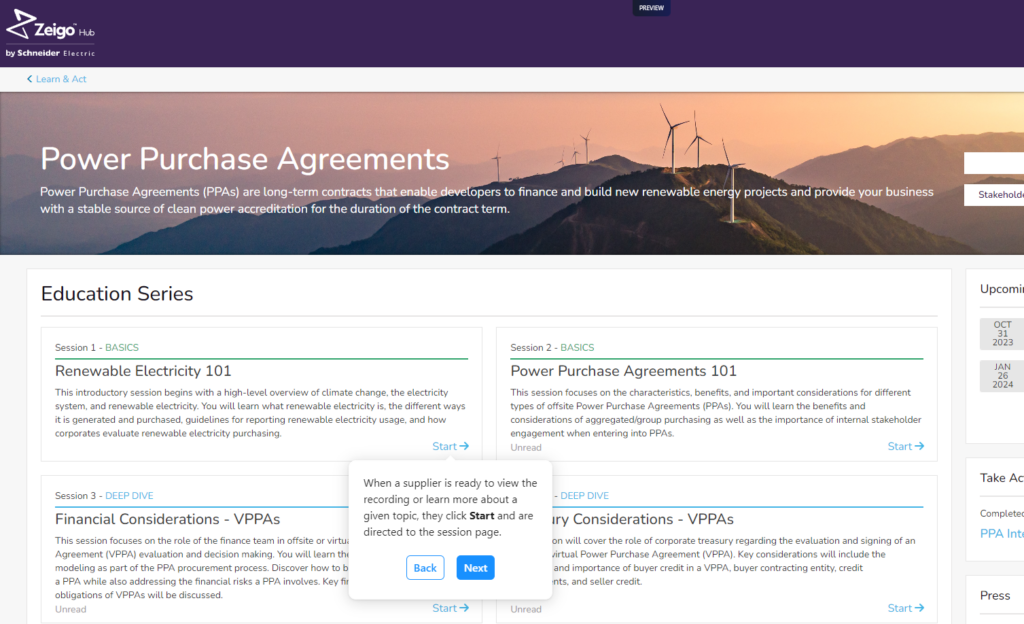Open the Renewable Electricity 101 title
This screenshot has width=1024, height=624.
[x=143, y=371]
